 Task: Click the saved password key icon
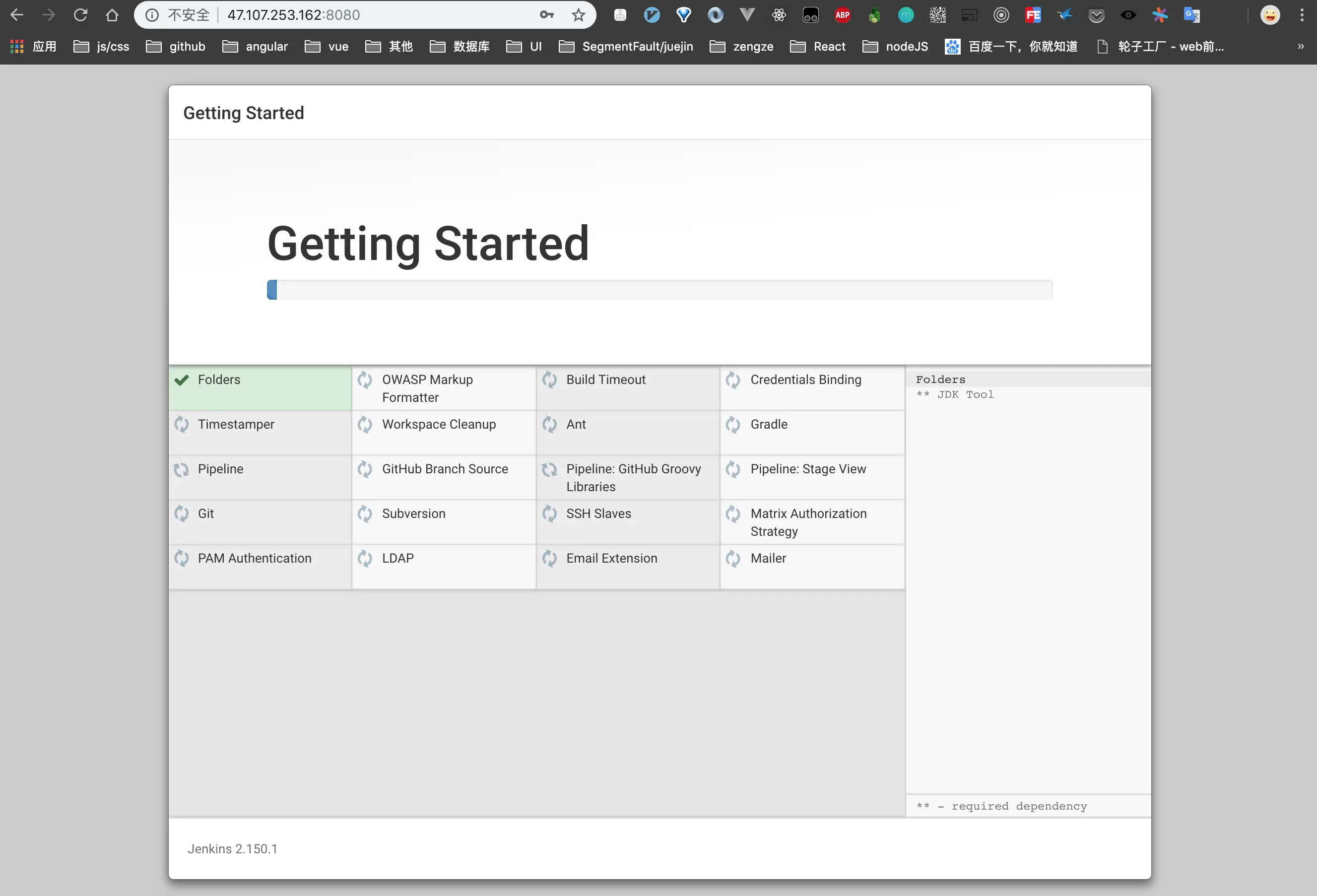pyautogui.click(x=546, y=15)
